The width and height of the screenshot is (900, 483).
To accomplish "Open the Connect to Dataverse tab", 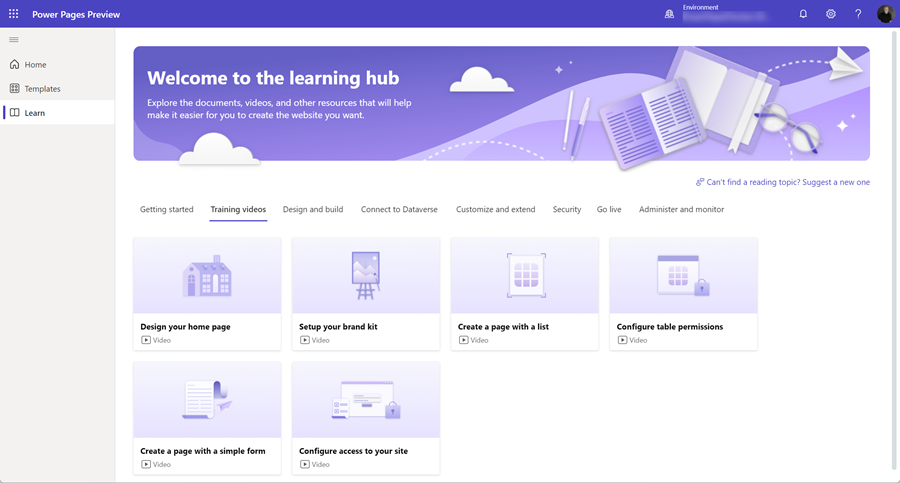I will pos(399,210).
